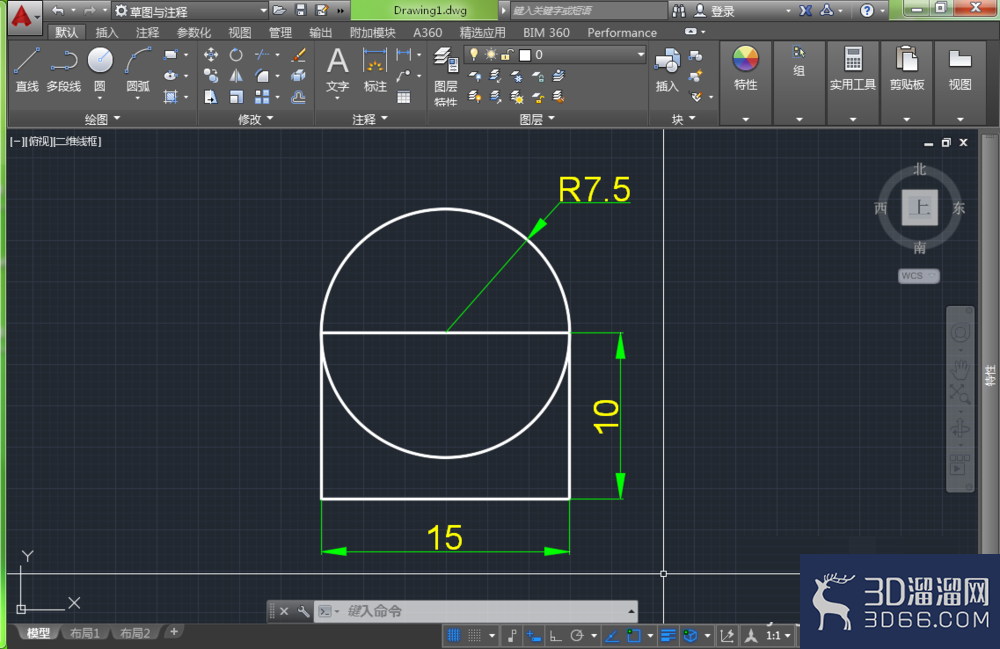Select the Move tool in Modify panel
Screen dimensions: 1000x649
211,55
